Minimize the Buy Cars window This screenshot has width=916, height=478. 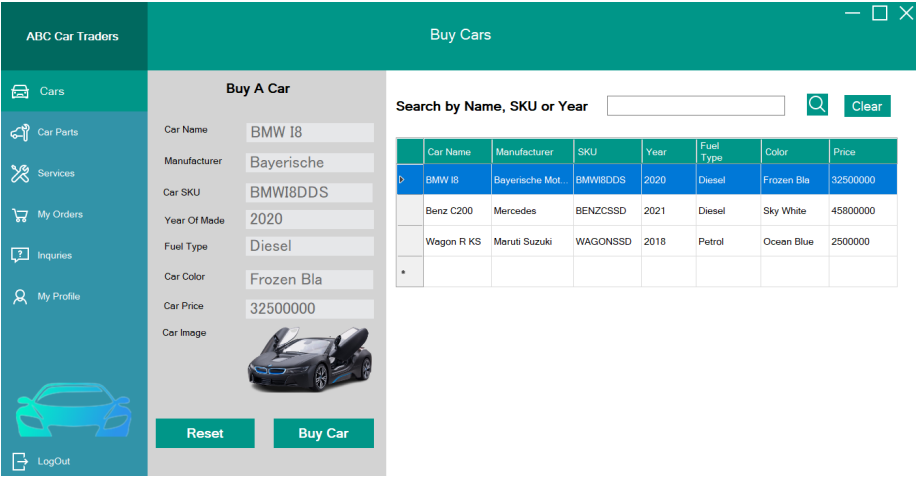click(852, 13)
